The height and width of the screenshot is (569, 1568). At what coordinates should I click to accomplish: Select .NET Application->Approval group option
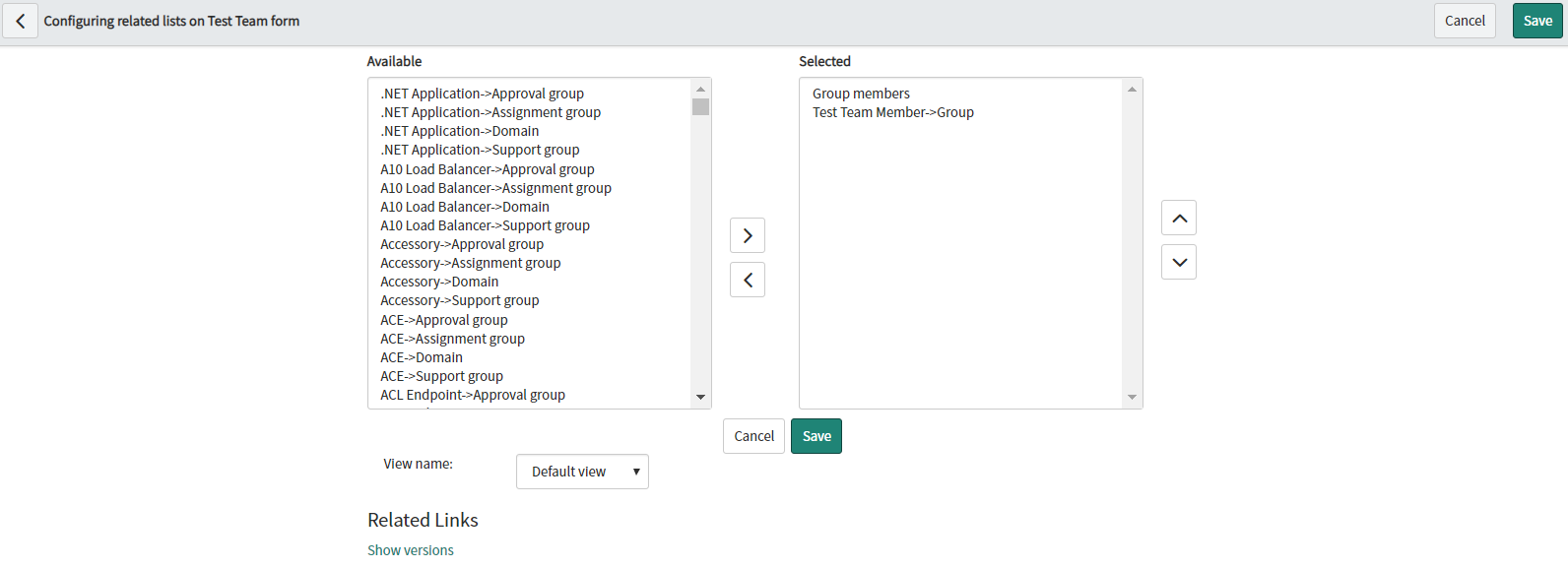pos(482,94)
